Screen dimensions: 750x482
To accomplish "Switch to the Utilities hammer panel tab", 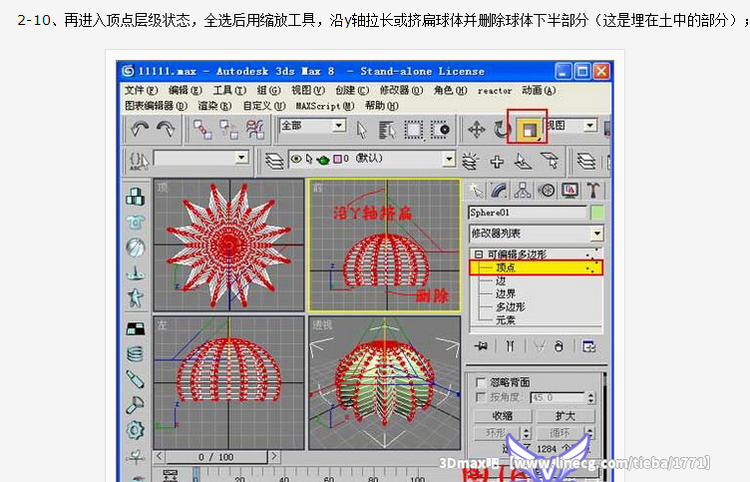I will pos(593,190).
